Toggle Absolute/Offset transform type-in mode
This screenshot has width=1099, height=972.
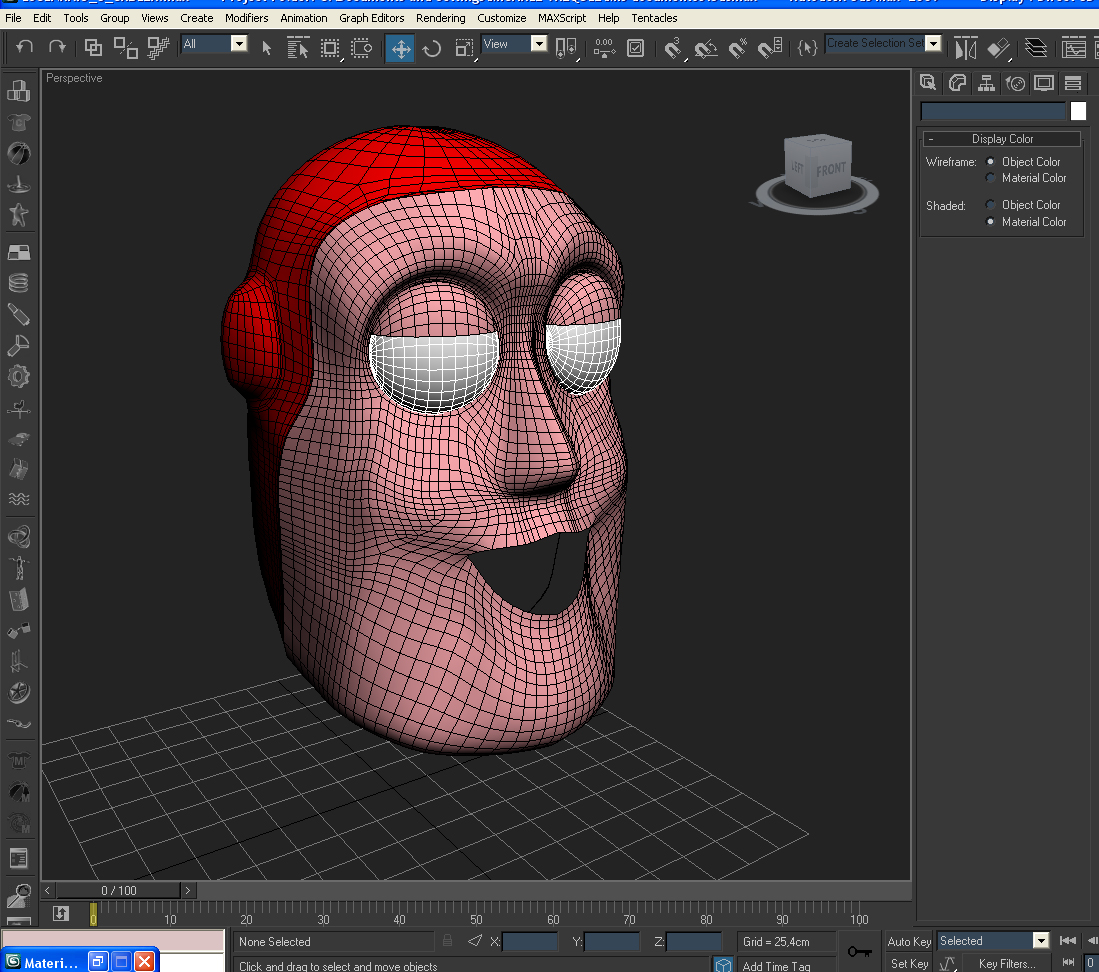click(475, 940)
